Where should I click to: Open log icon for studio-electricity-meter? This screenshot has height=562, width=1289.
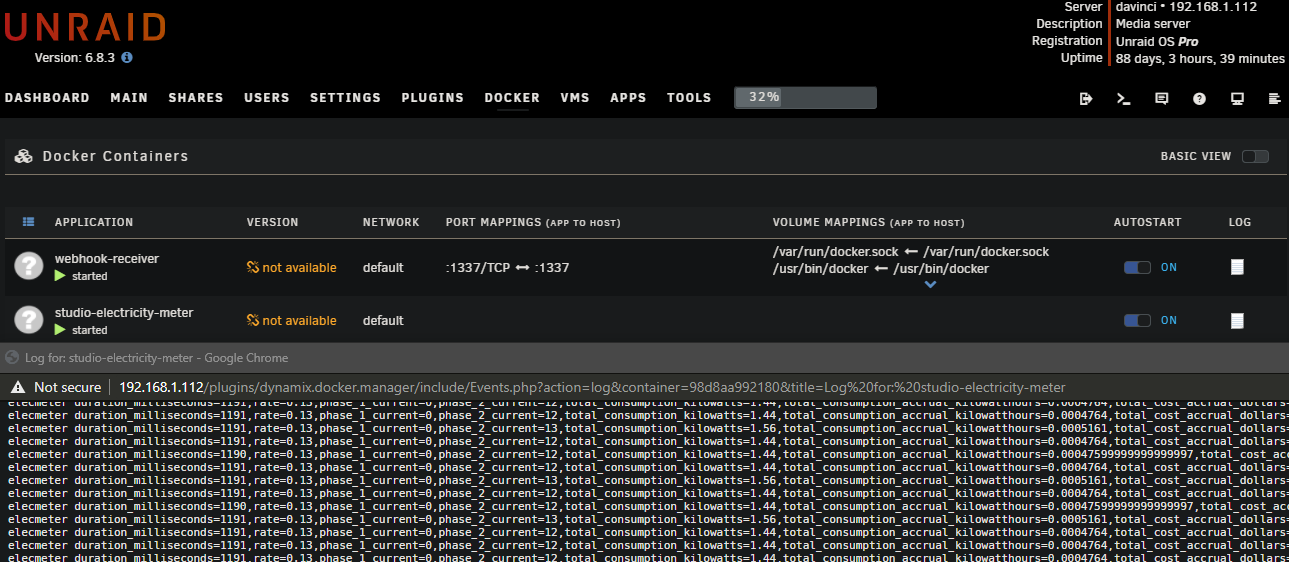1237,321
